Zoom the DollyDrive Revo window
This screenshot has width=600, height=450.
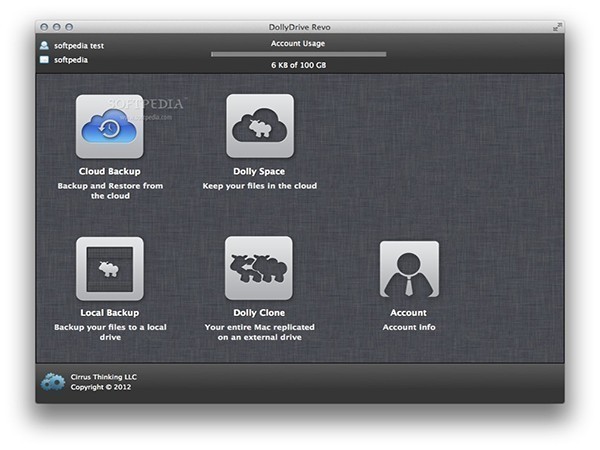click(x=69, y=27)
